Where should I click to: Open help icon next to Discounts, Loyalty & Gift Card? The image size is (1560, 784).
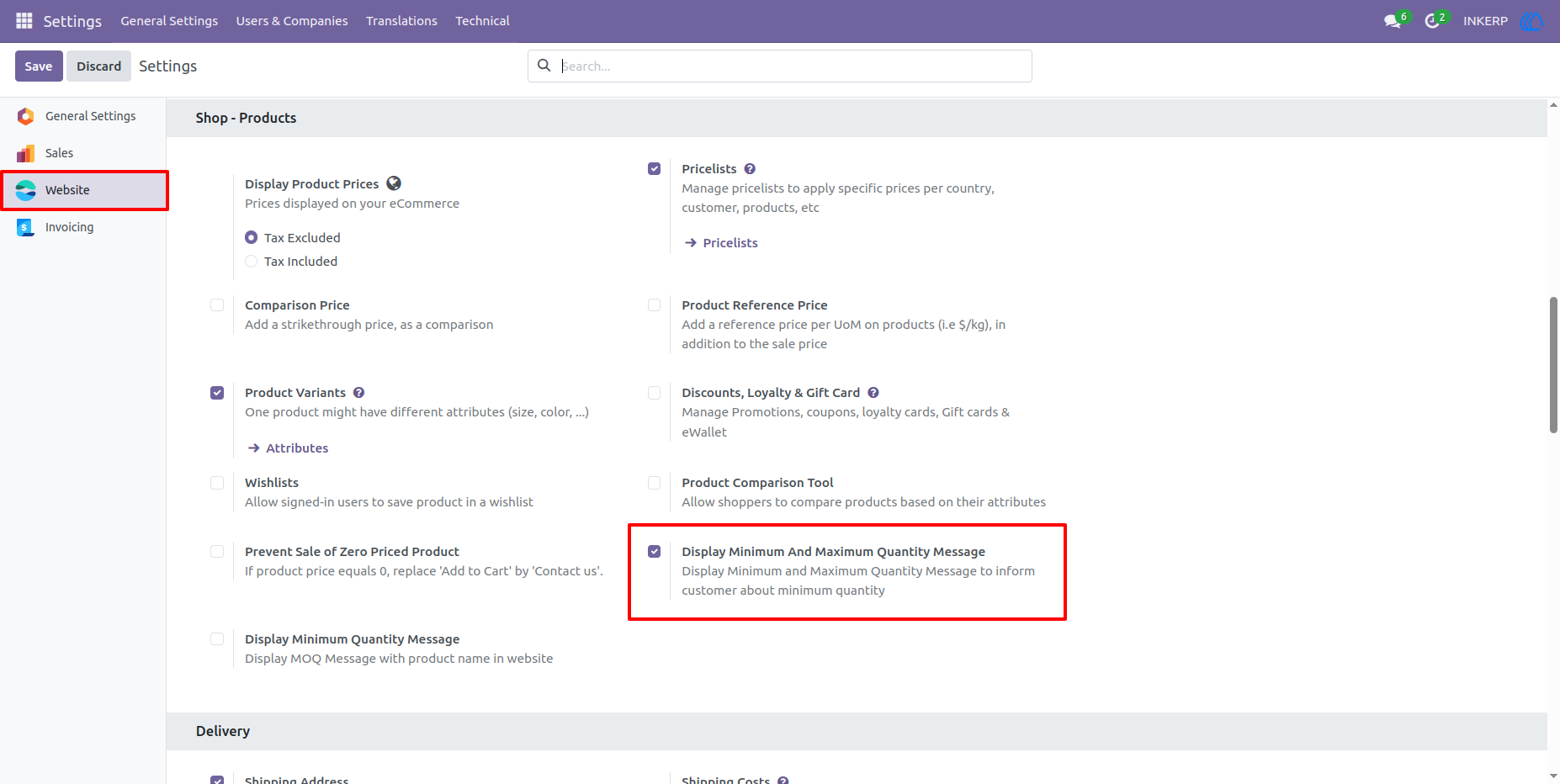[x=873, y=393]
